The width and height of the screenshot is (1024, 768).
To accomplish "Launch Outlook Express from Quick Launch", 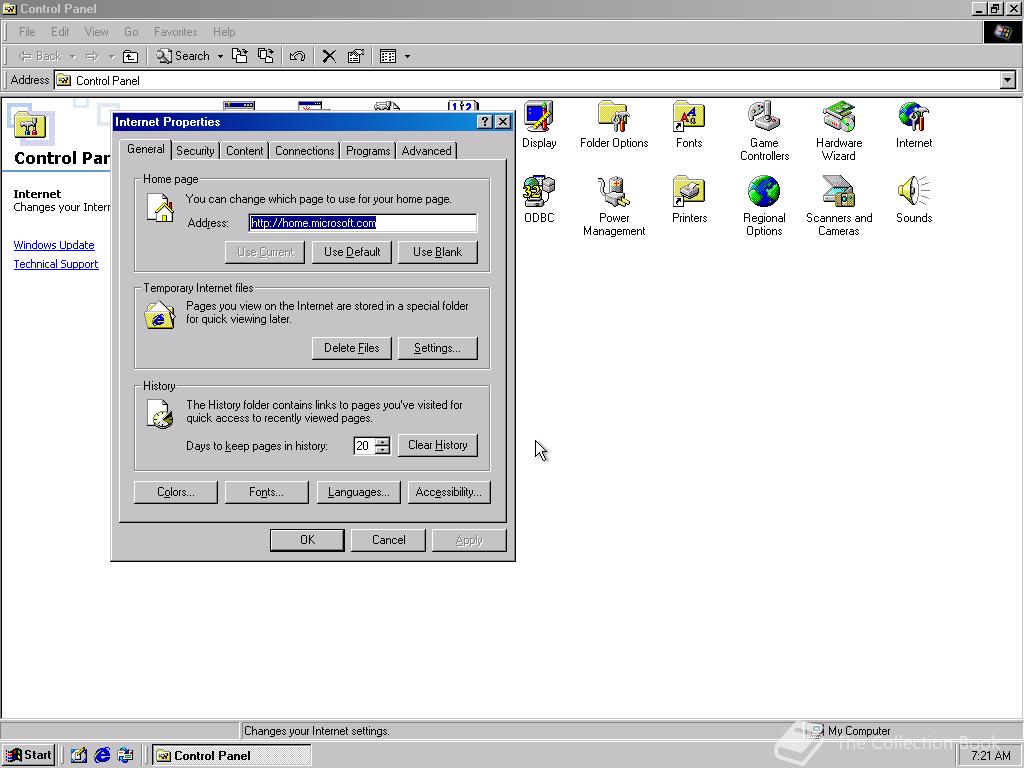I will [125, 755].
